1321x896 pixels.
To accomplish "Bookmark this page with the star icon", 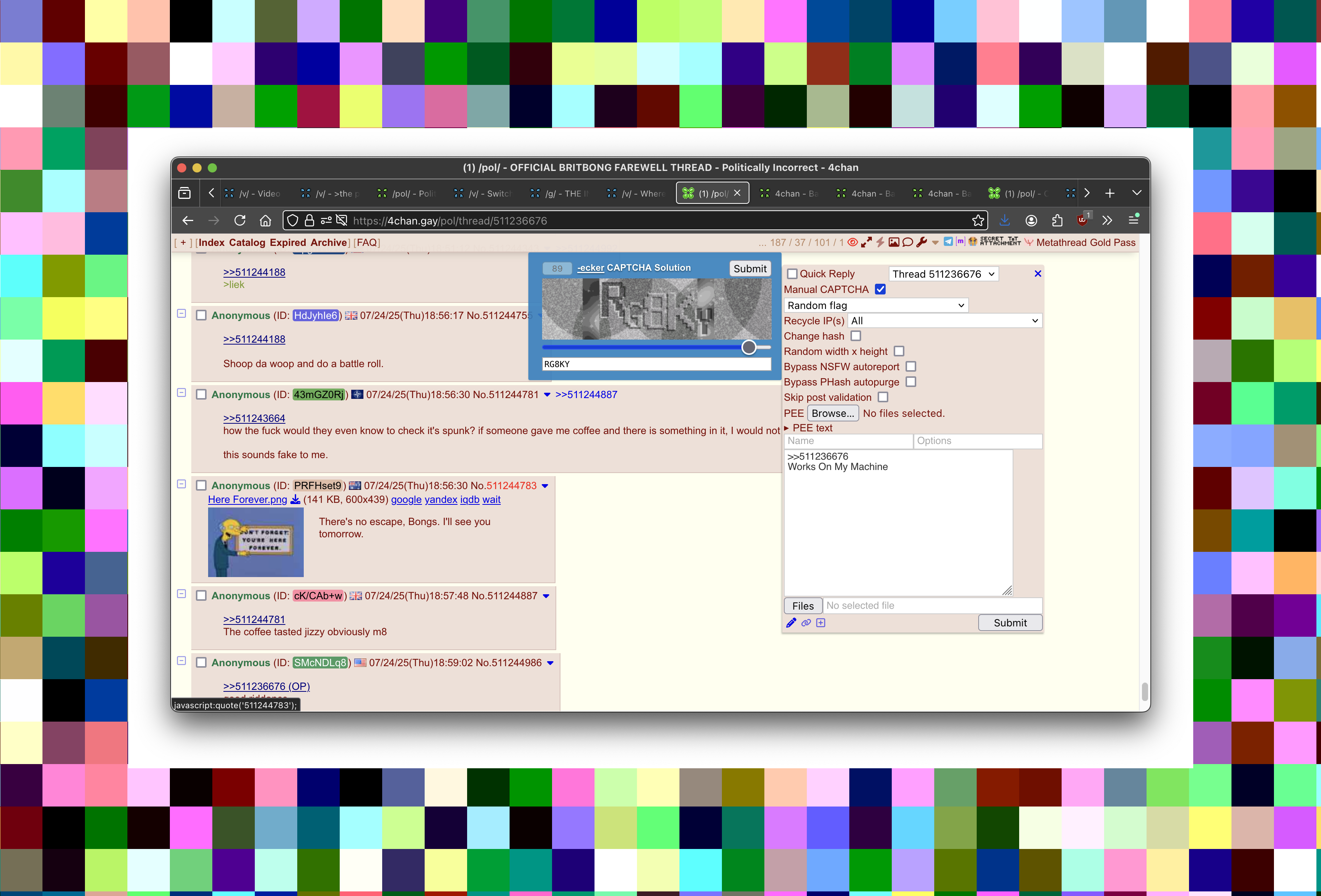I will click(x=978, y=220).
